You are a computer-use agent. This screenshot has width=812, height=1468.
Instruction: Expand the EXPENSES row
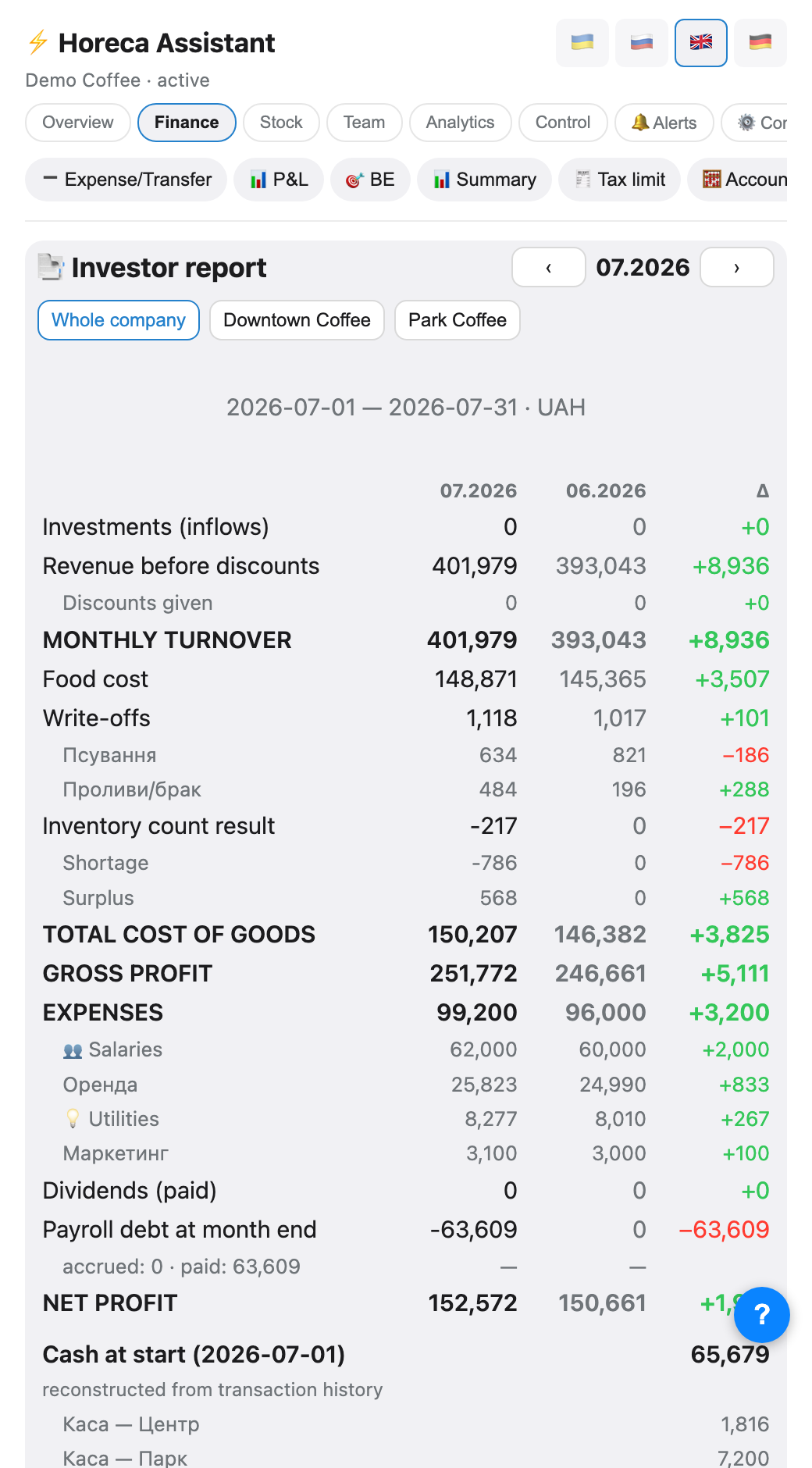pyautogui.click(x=406, y=1013)
